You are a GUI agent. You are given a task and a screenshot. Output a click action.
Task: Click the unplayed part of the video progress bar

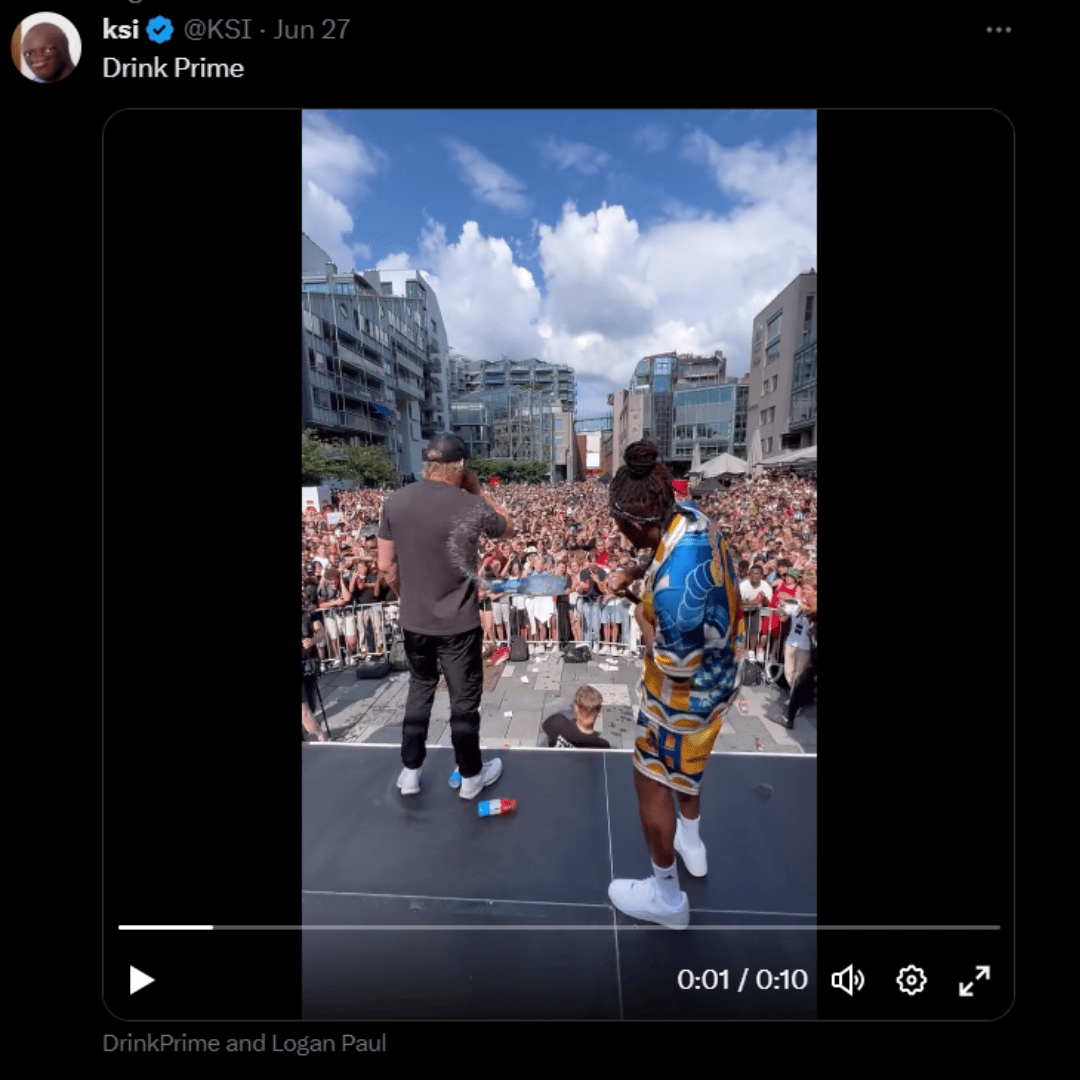click(x=606, y=927)
